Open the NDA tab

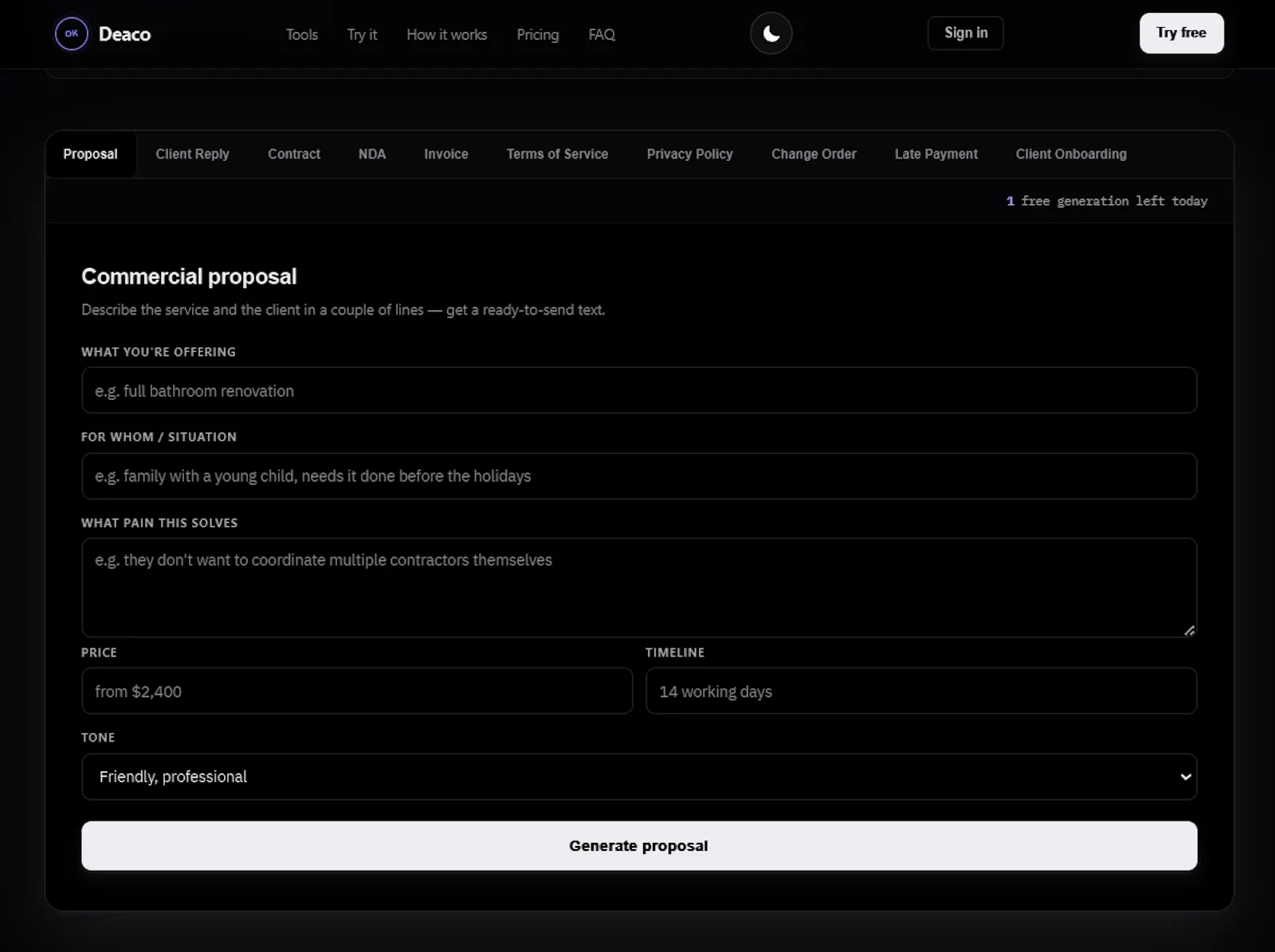pyautogui.click(x=372, y=154)
